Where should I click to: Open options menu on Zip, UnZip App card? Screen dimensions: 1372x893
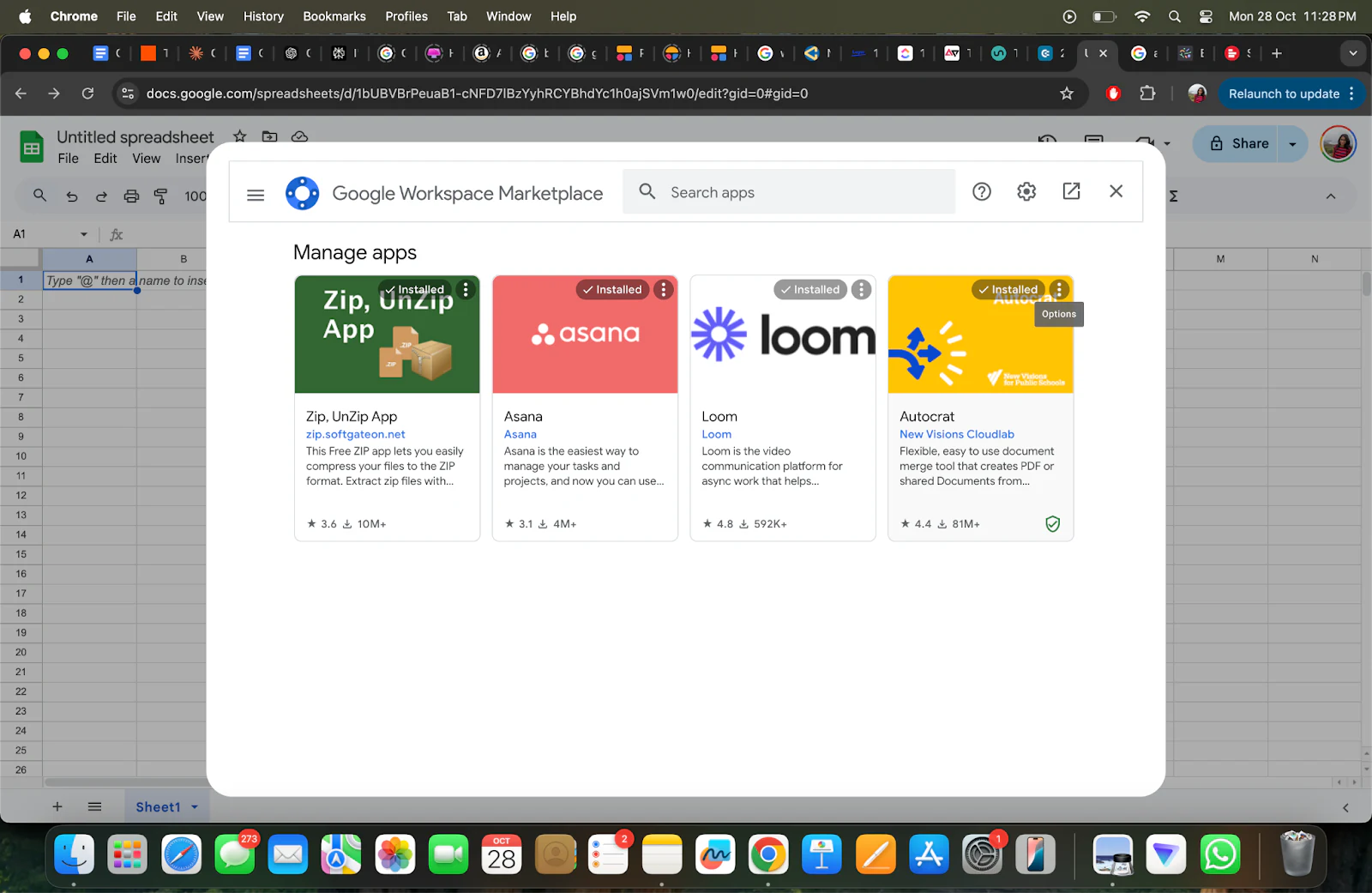466,290
